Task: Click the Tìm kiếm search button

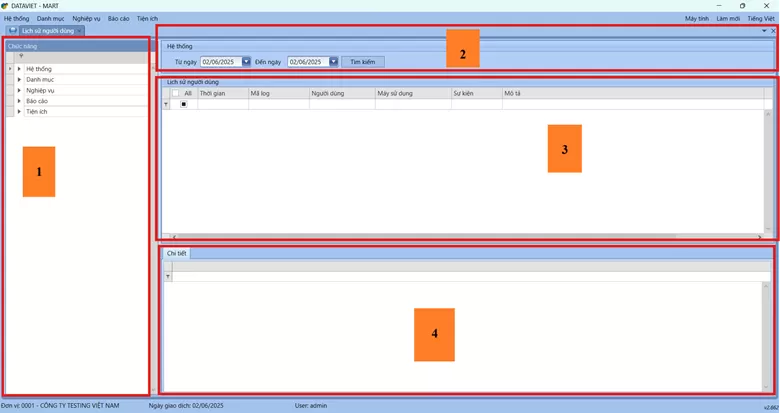Action: tap(361, 62)
